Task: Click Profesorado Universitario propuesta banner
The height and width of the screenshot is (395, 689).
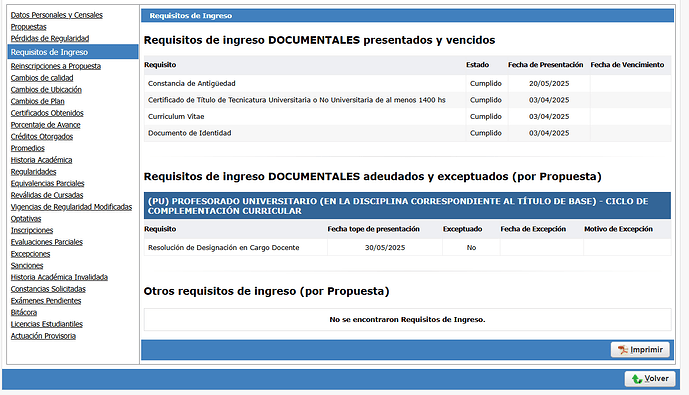Action: tap(407, 206)
